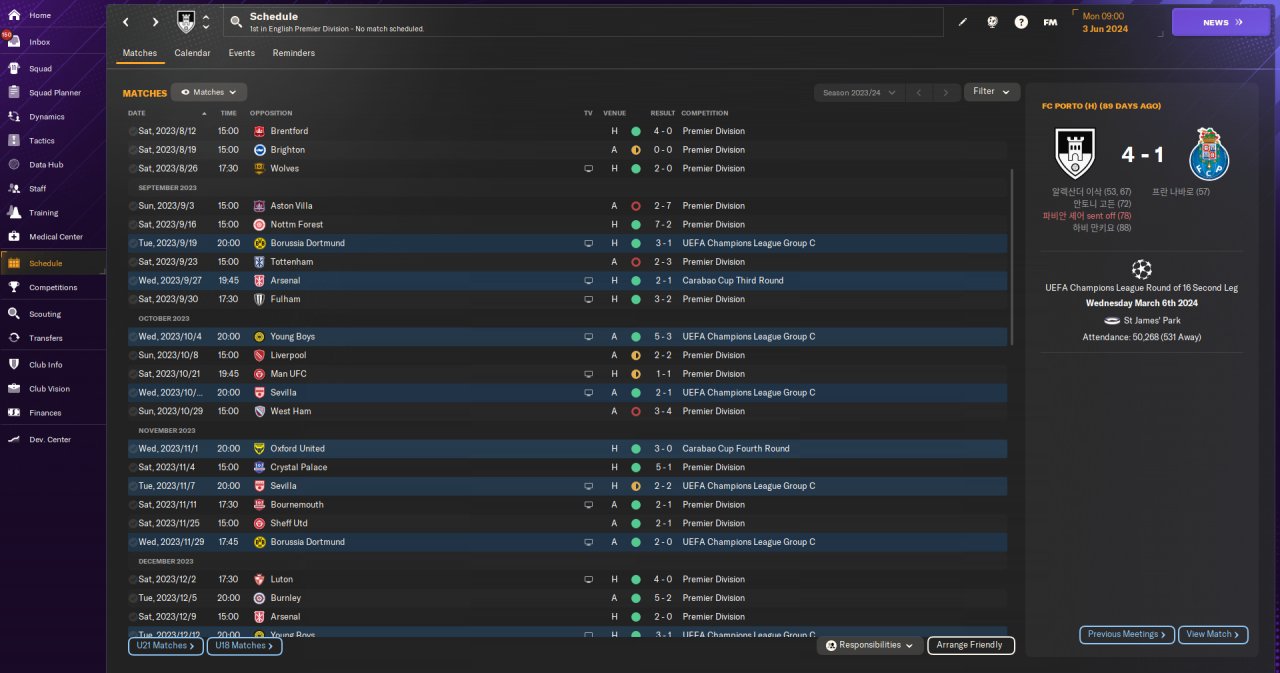Viewport: 1280px width, 673px height.
Task: Open the Staff icon
Action: tap(14, 189)
